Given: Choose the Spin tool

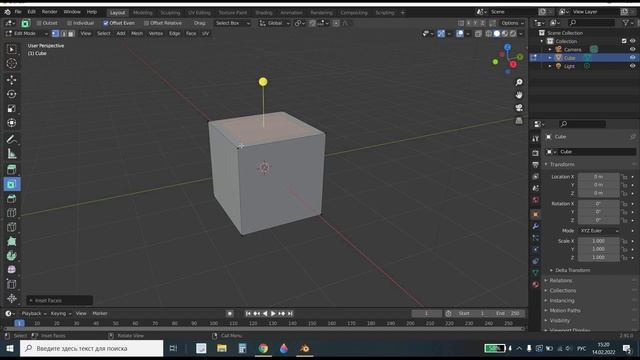Looking at the screenshot, I should pyautogui.click(x=11, y=256).
